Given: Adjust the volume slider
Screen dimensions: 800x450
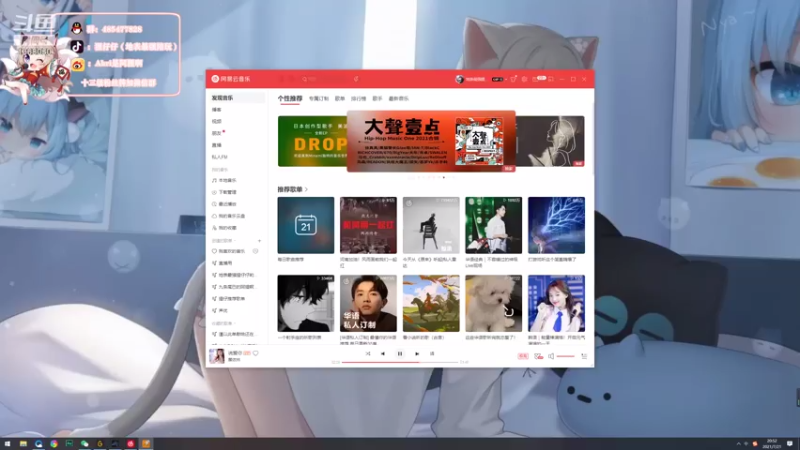Looking at the screenshot, I should 566,356.
